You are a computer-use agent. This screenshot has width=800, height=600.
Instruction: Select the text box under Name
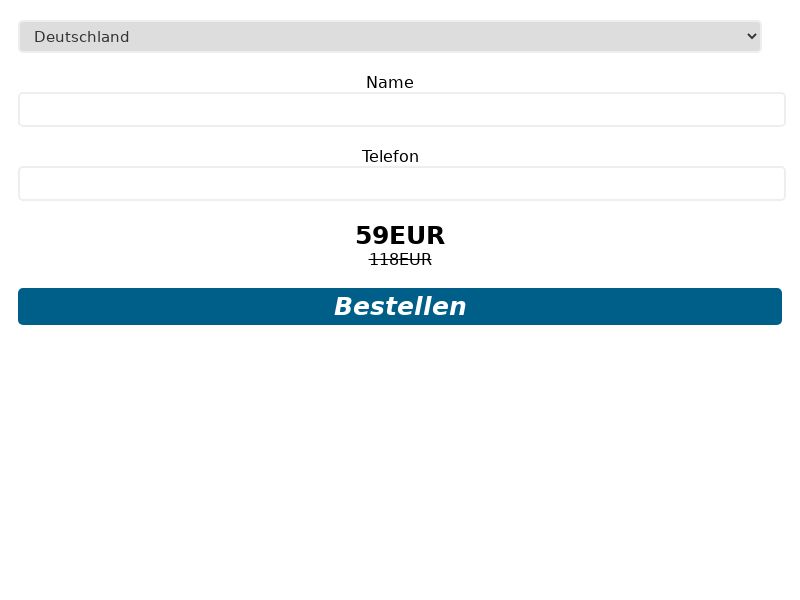pos(401,110)
